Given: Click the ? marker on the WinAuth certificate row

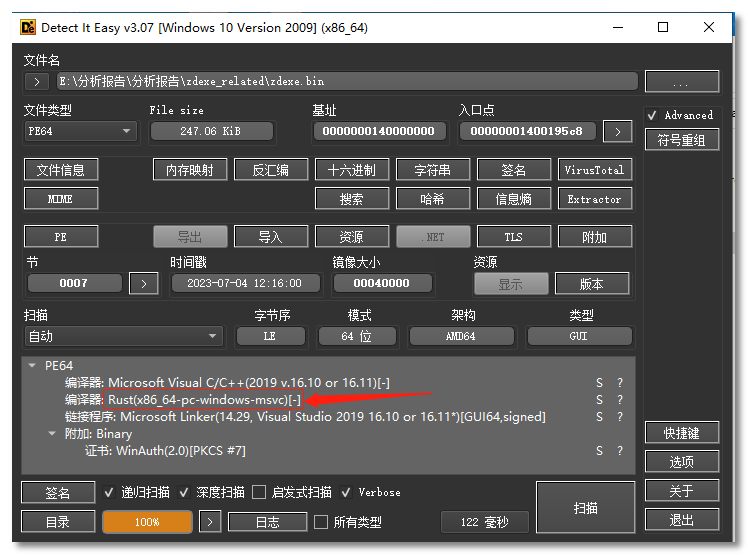Looking at the screenshot, I should point(620,451).
